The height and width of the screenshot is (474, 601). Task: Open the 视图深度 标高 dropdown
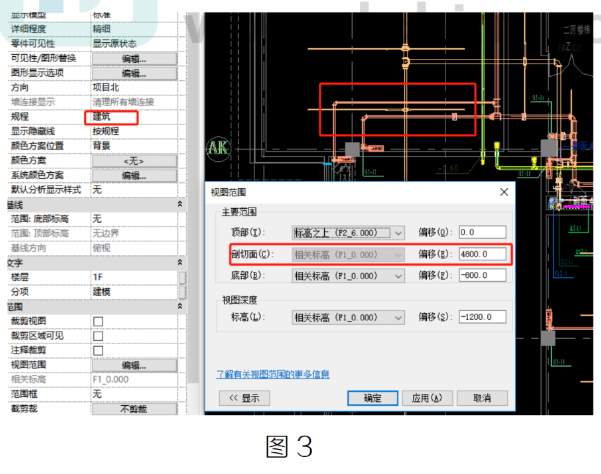click(348, 317)
